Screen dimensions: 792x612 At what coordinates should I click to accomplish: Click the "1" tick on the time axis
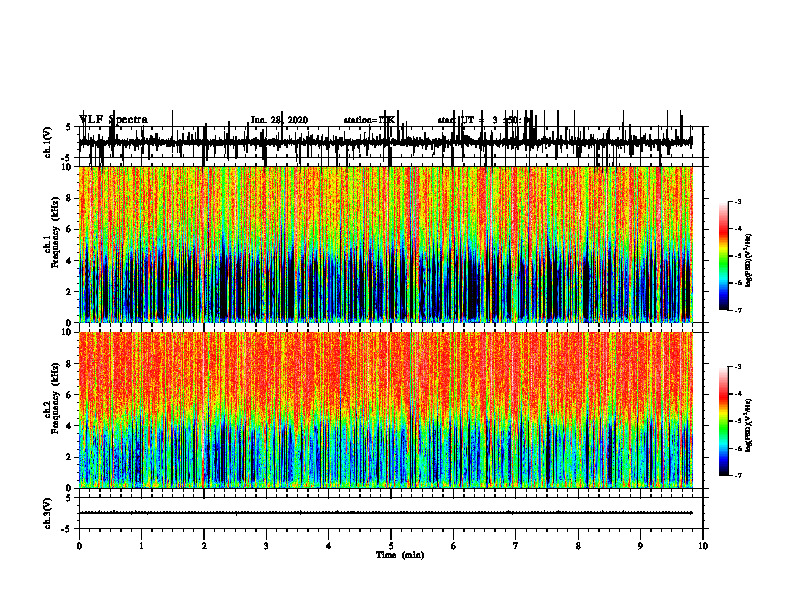point(141,546)
